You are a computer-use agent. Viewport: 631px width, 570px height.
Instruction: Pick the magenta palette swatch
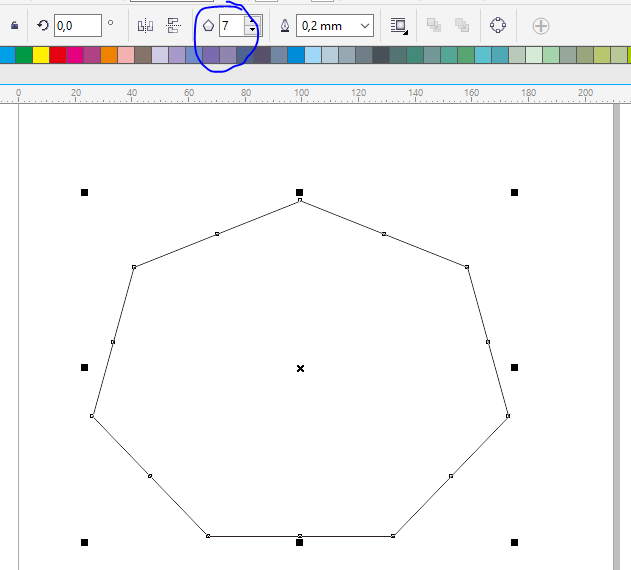(x=75, y=55)
